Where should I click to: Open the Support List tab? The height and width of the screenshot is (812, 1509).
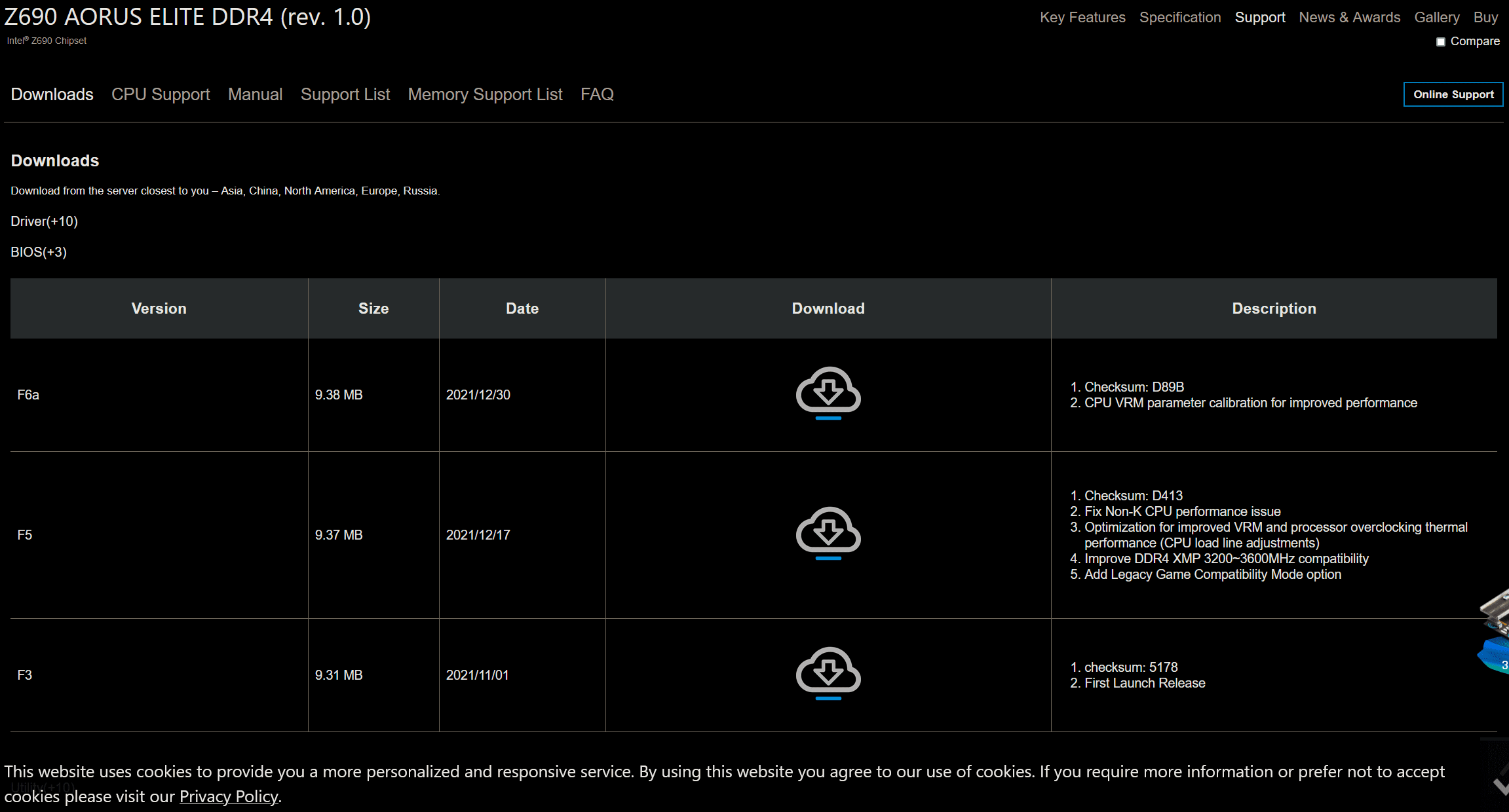tap(345, 94)
